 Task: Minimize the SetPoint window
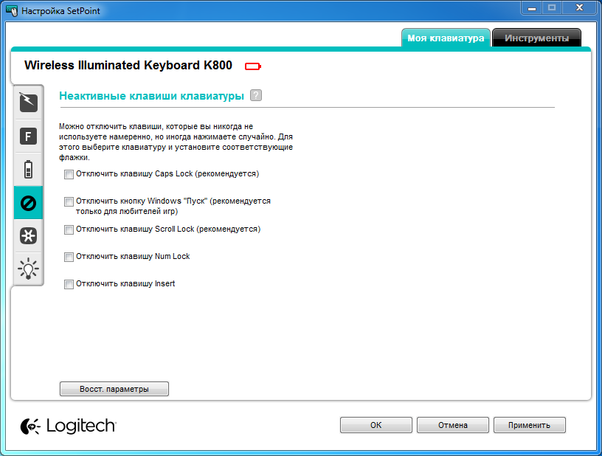(532, 8)
